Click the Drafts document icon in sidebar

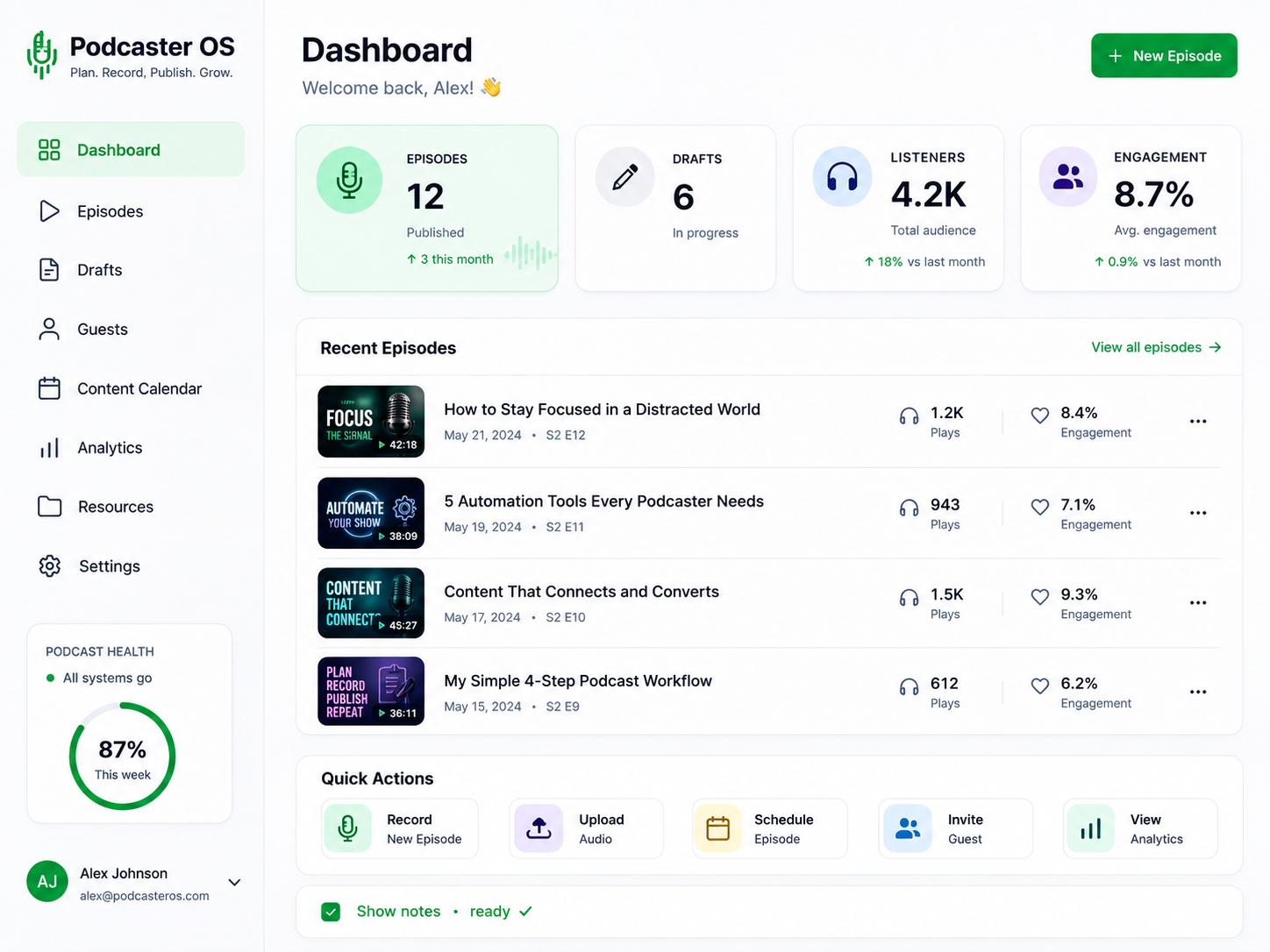[x=49, y=270]
